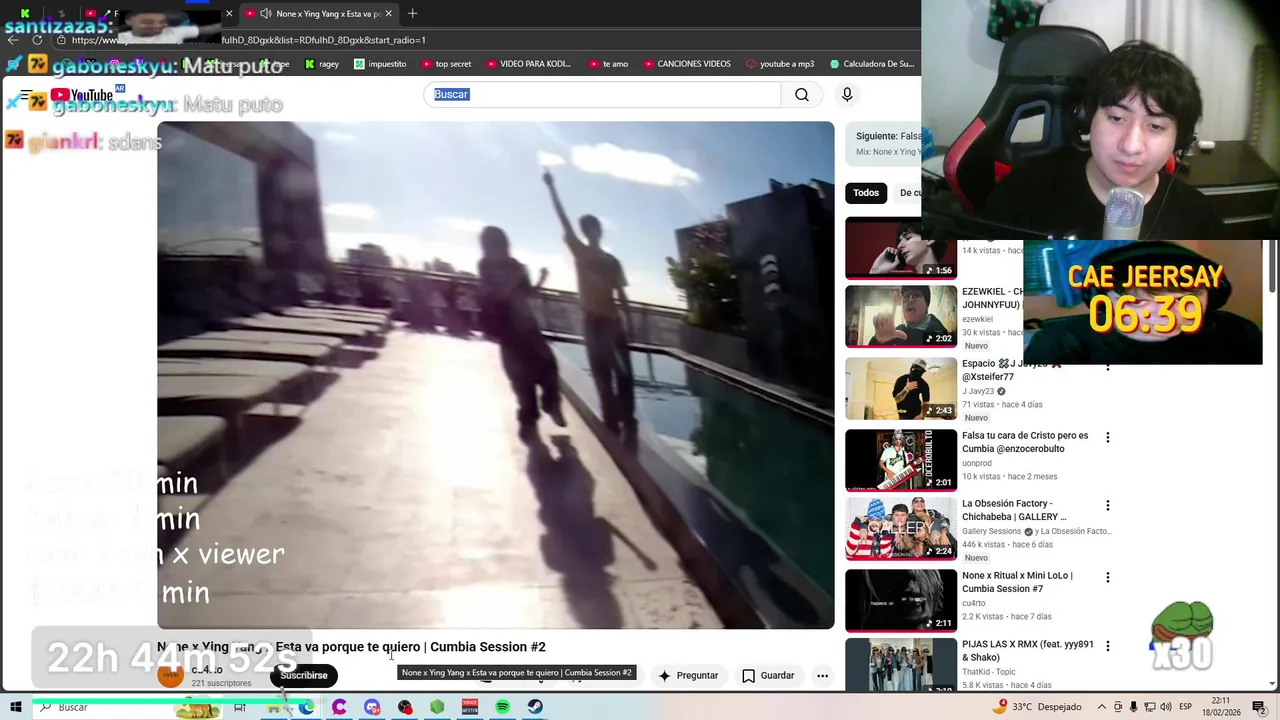Activate voice search microphone icon
Viewport: 1280px width, 720px height.
pyautogui.click(x=847, y=94)
